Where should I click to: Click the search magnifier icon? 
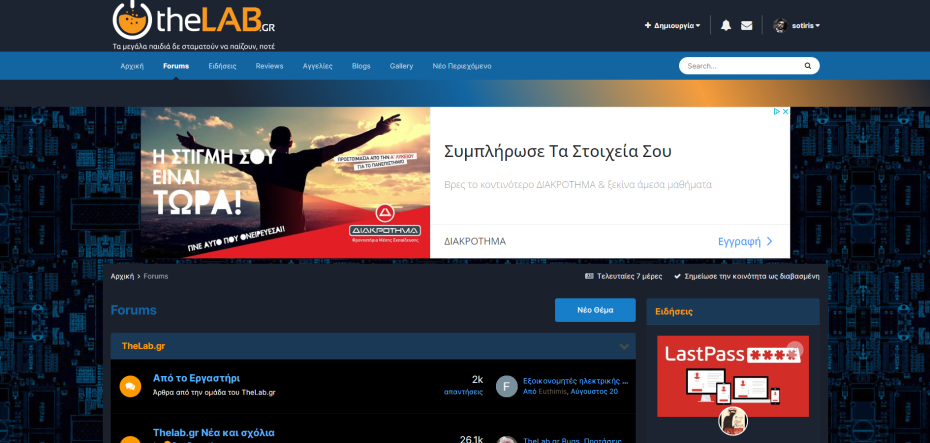click(x=808, y=66)
